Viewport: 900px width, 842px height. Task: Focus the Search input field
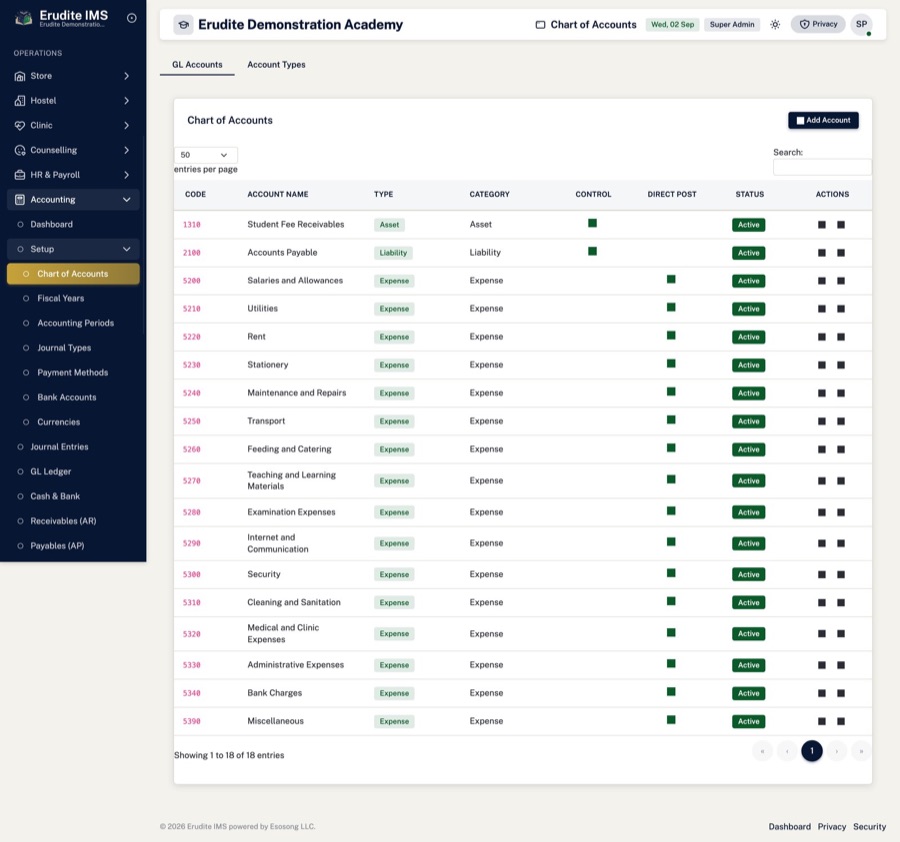[x=822, y=167]
